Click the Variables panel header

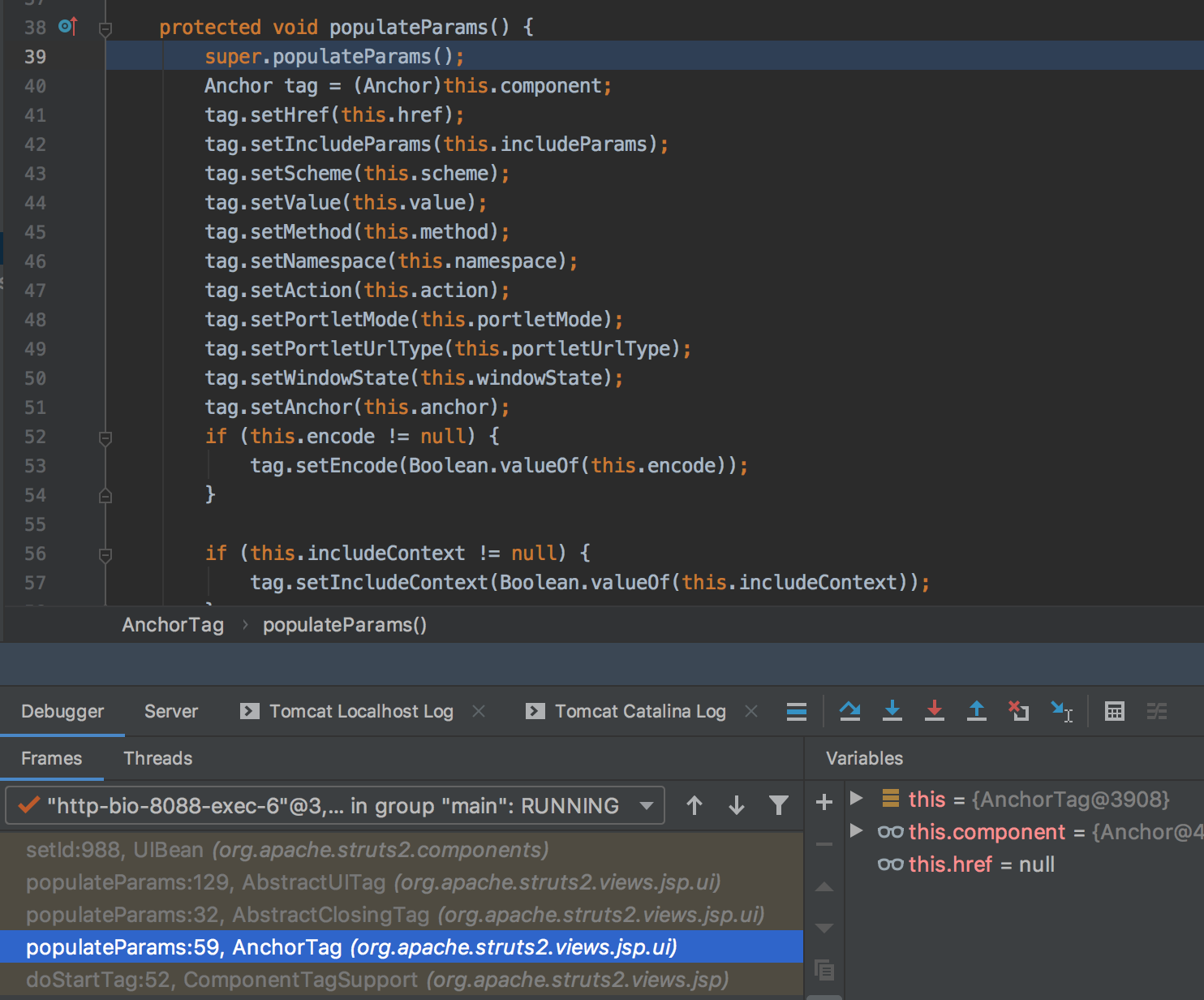tap(864, 758)
